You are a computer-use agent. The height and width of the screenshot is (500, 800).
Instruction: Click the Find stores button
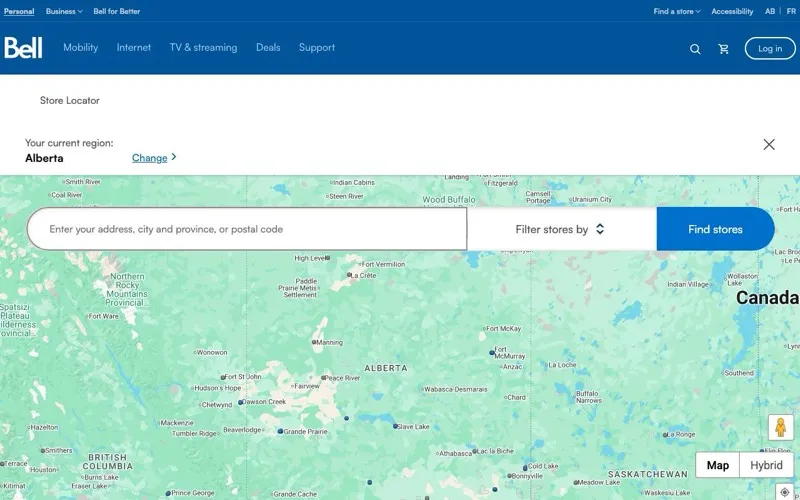[x=715, y=229]
